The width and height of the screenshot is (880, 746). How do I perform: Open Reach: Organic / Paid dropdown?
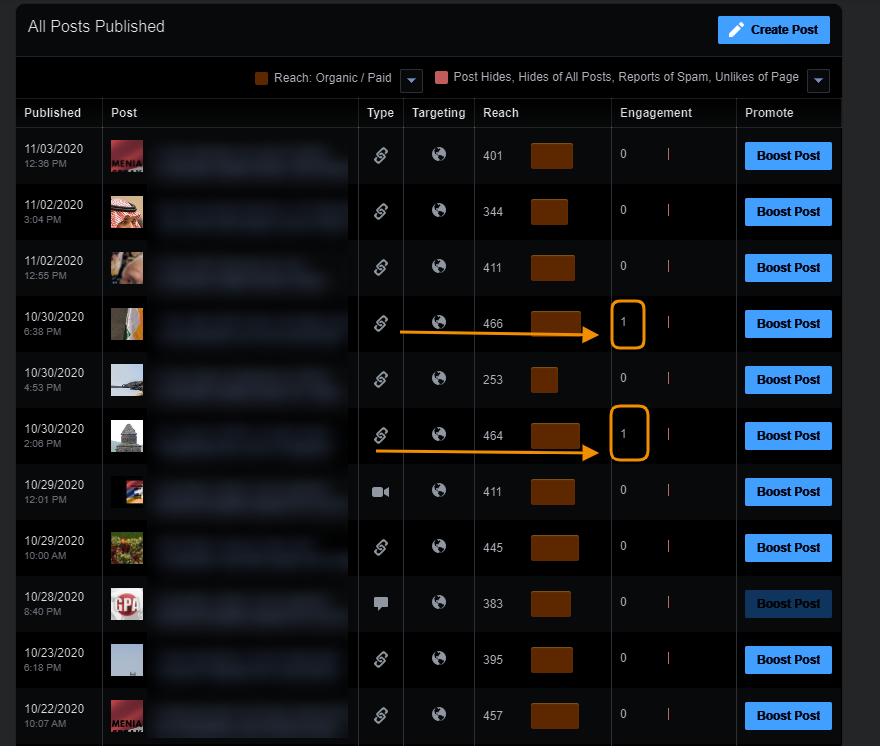click(x=411, y=80)
